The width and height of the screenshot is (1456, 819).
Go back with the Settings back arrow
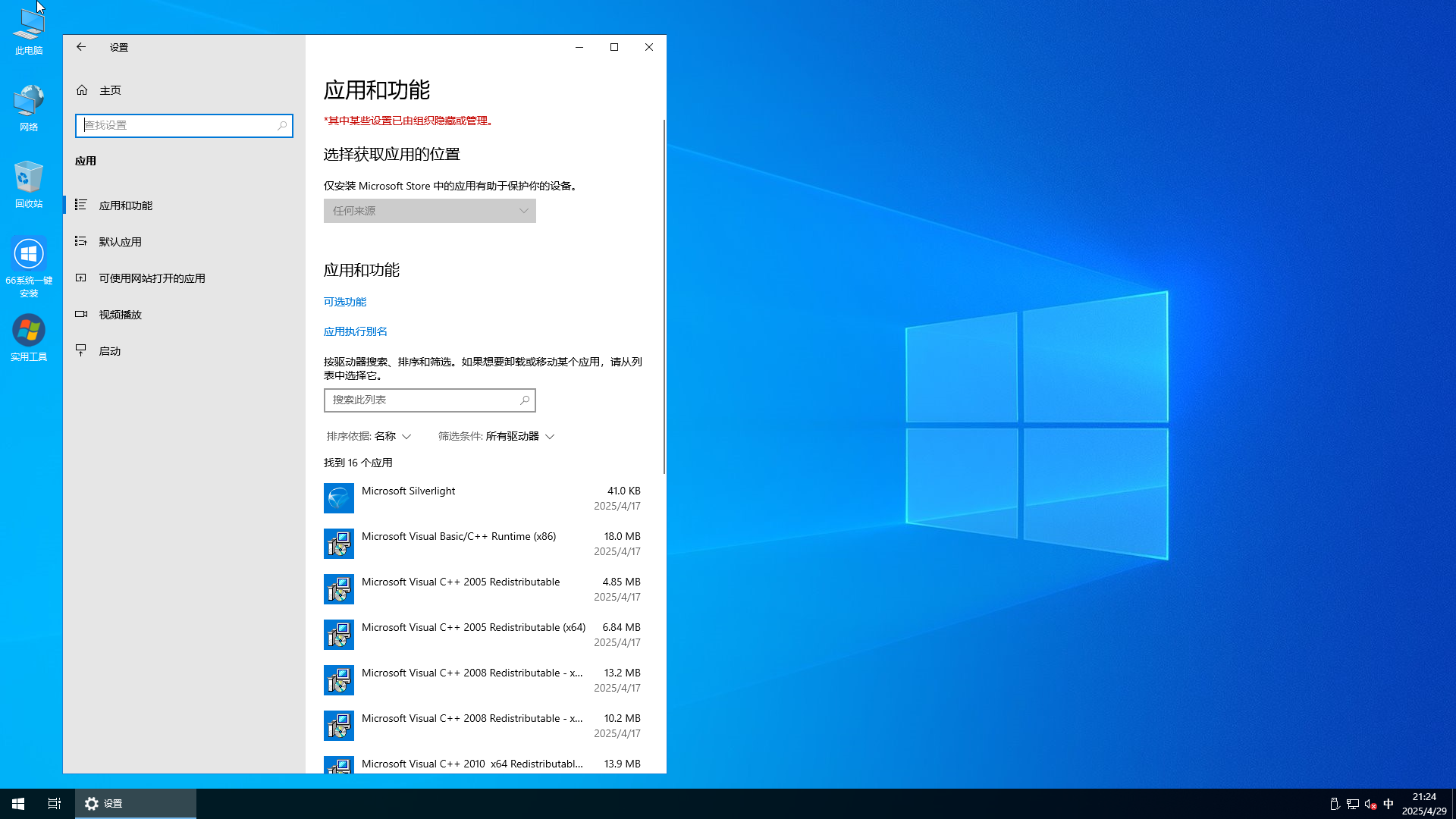tap(81, 47)
